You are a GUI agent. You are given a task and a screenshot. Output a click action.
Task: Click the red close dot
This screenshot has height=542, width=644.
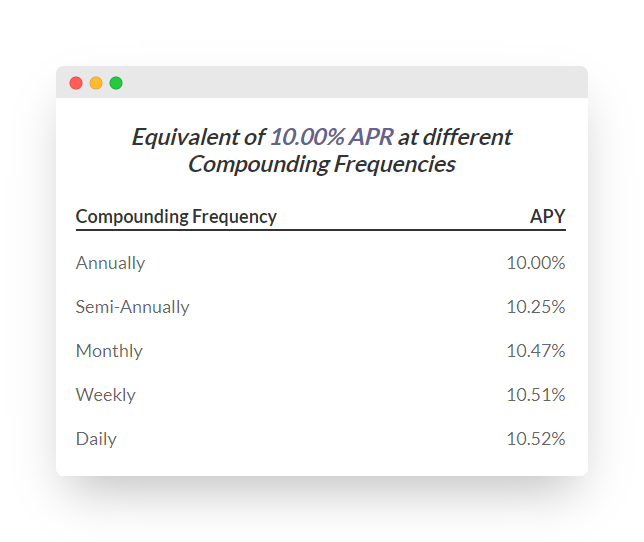click(x=76, y=83)
